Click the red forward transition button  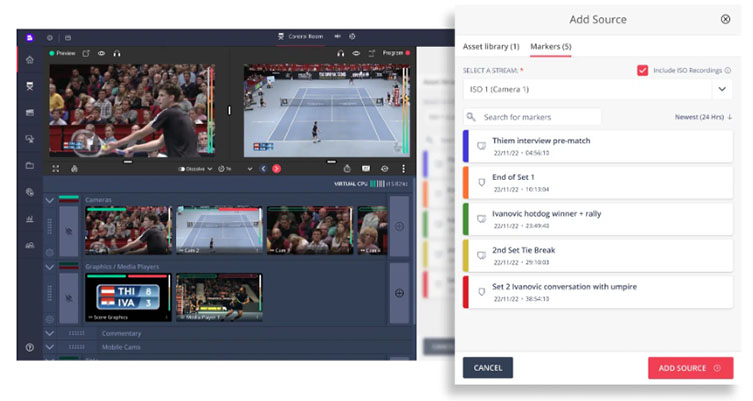277,169
